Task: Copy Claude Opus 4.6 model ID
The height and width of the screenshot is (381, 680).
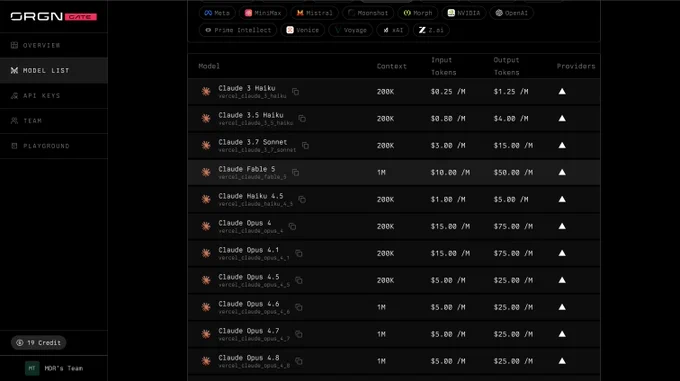Action: click(299, 307)
